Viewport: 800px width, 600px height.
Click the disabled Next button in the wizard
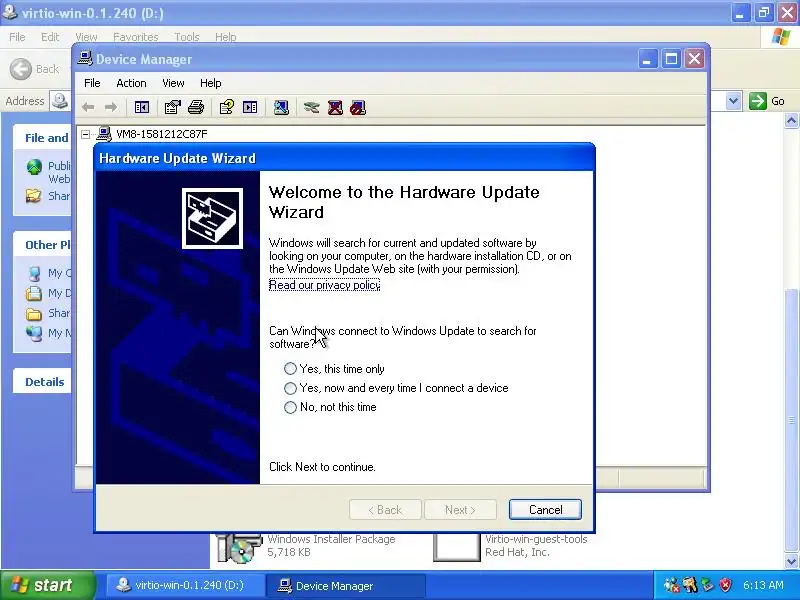[460, 510]
